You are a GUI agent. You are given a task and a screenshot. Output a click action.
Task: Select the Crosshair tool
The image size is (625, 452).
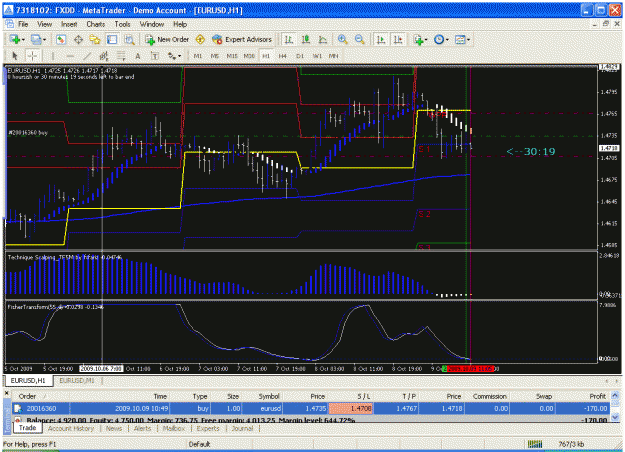click(32, 56)
